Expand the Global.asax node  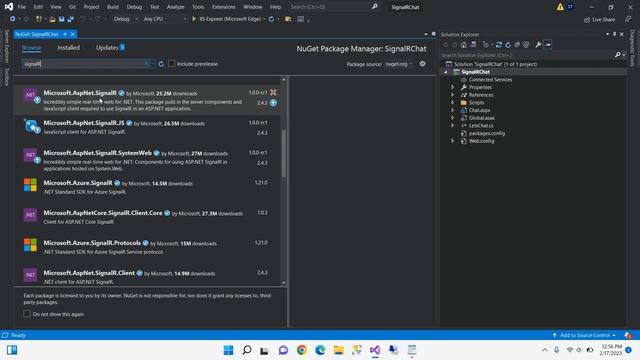(452, 118)
